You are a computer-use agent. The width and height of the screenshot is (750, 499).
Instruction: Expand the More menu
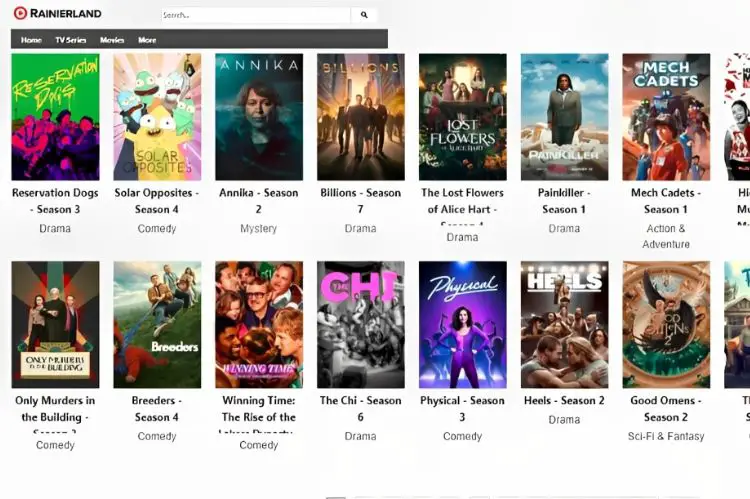click(x=147, y=40)
